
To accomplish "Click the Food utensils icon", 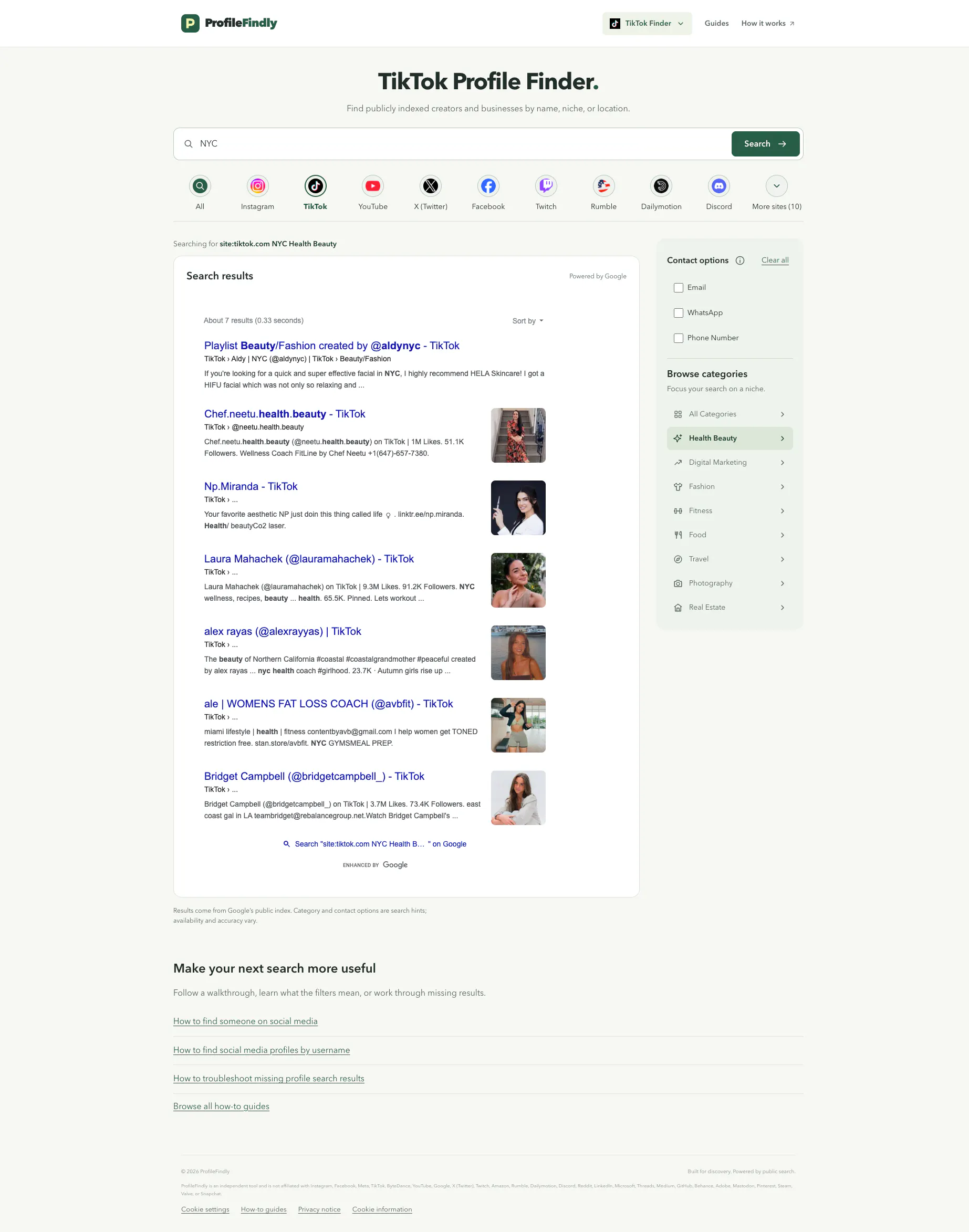I will coord(678,535).
